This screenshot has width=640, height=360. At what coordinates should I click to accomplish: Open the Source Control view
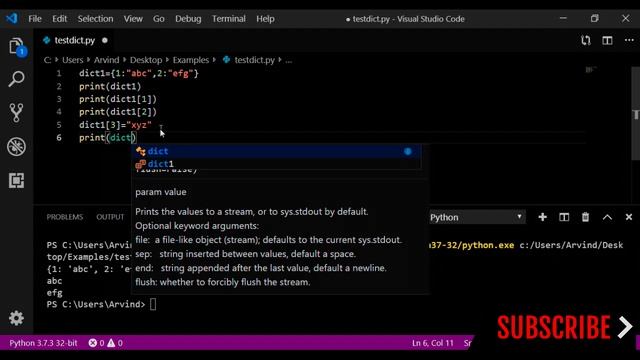(16, 113)
